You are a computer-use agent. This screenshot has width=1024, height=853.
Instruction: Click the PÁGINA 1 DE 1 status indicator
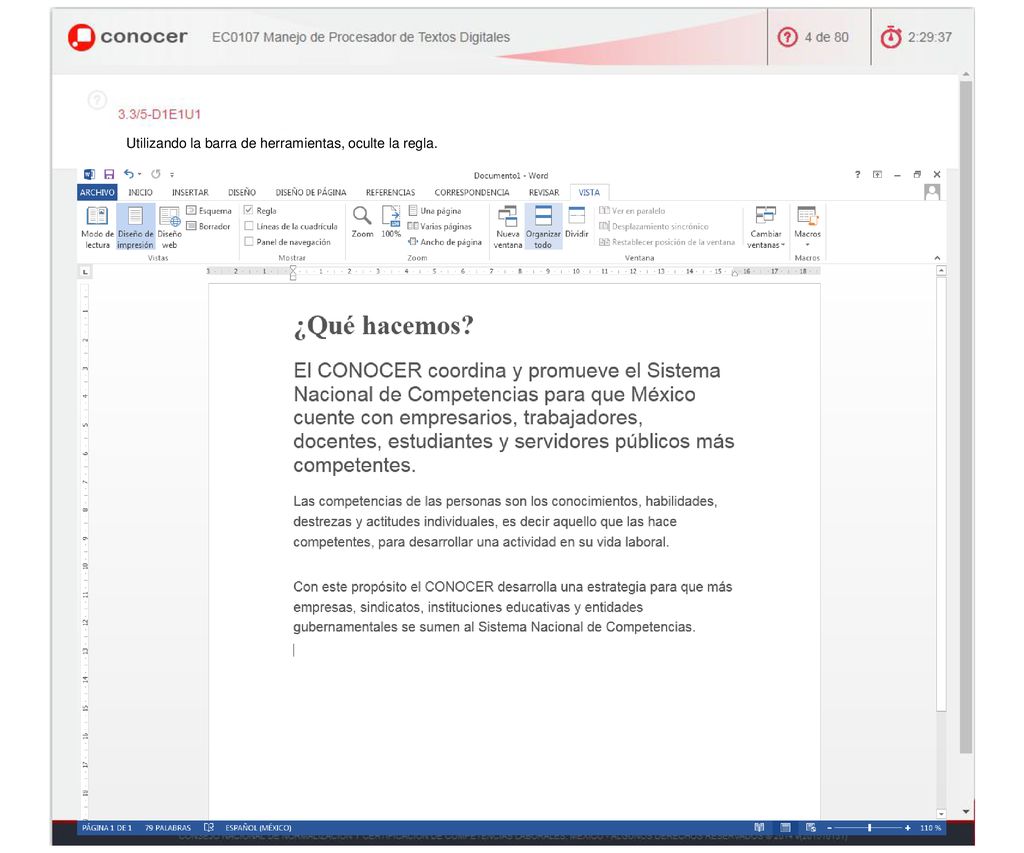point(106,828)
